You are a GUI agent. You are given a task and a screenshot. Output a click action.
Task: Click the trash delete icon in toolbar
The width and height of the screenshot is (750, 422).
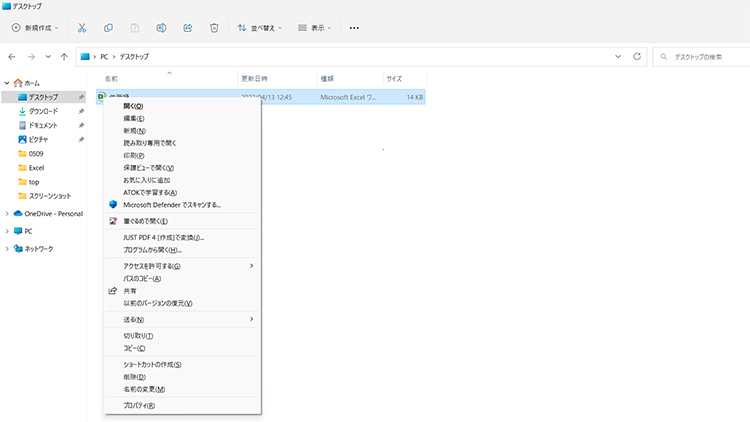[x=213, y=28]
